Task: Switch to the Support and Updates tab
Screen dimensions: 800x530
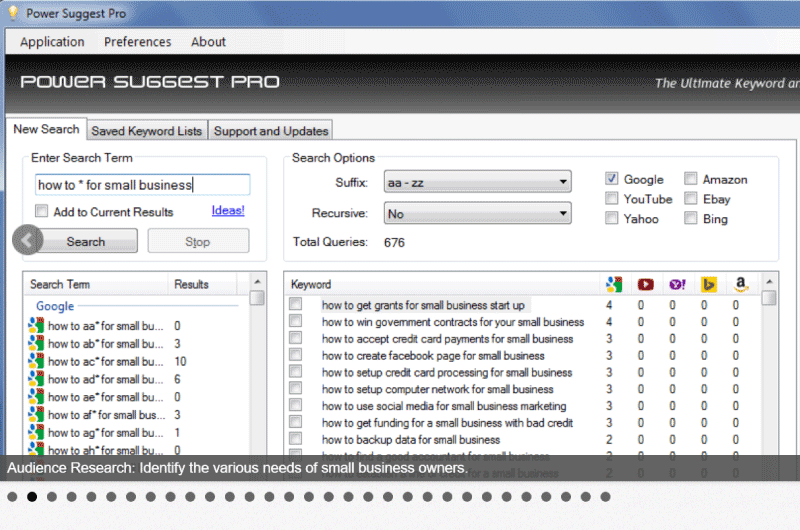Action: click(x=271, y=131)
